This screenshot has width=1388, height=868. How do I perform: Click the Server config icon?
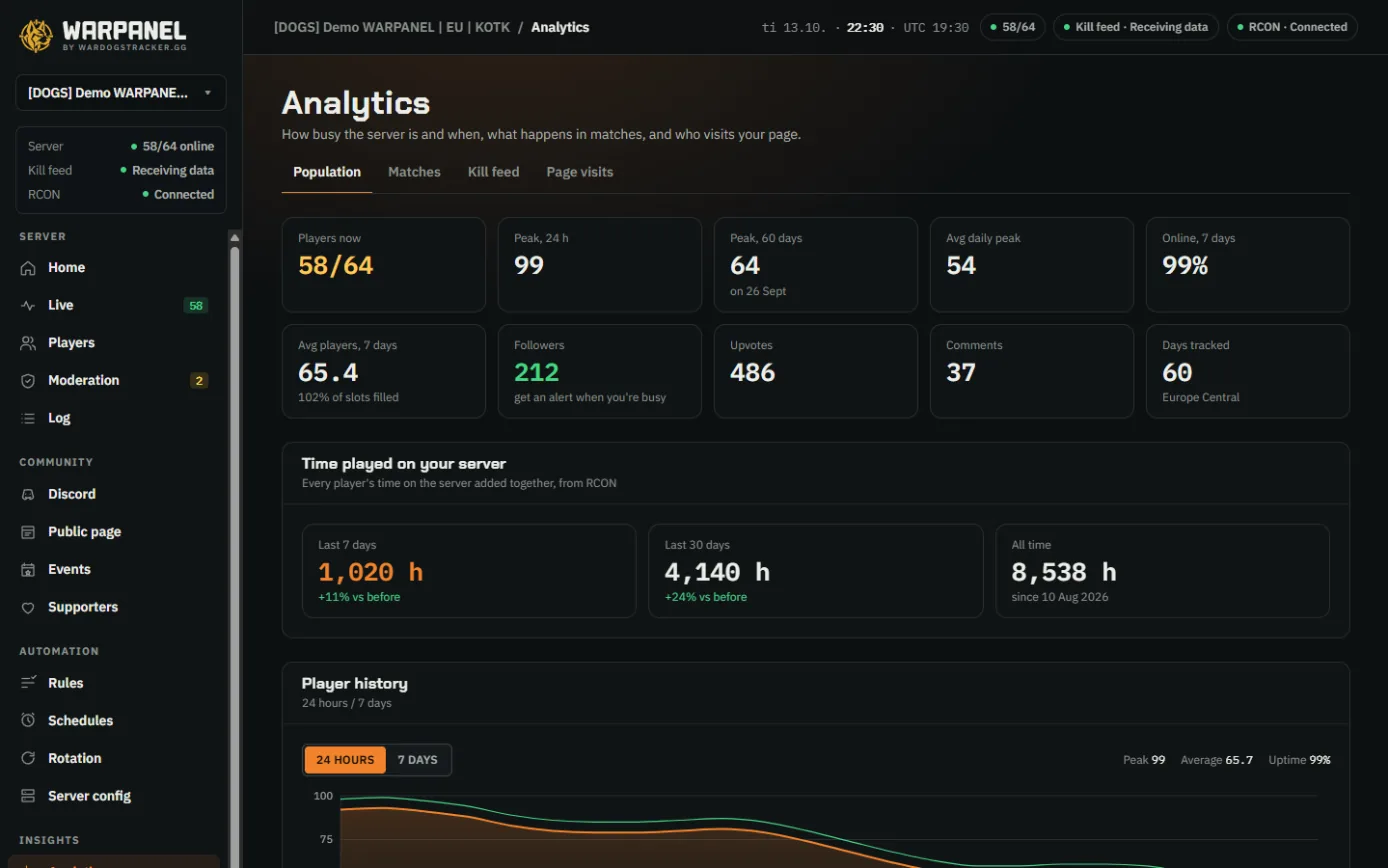click(x=28, y=796)
